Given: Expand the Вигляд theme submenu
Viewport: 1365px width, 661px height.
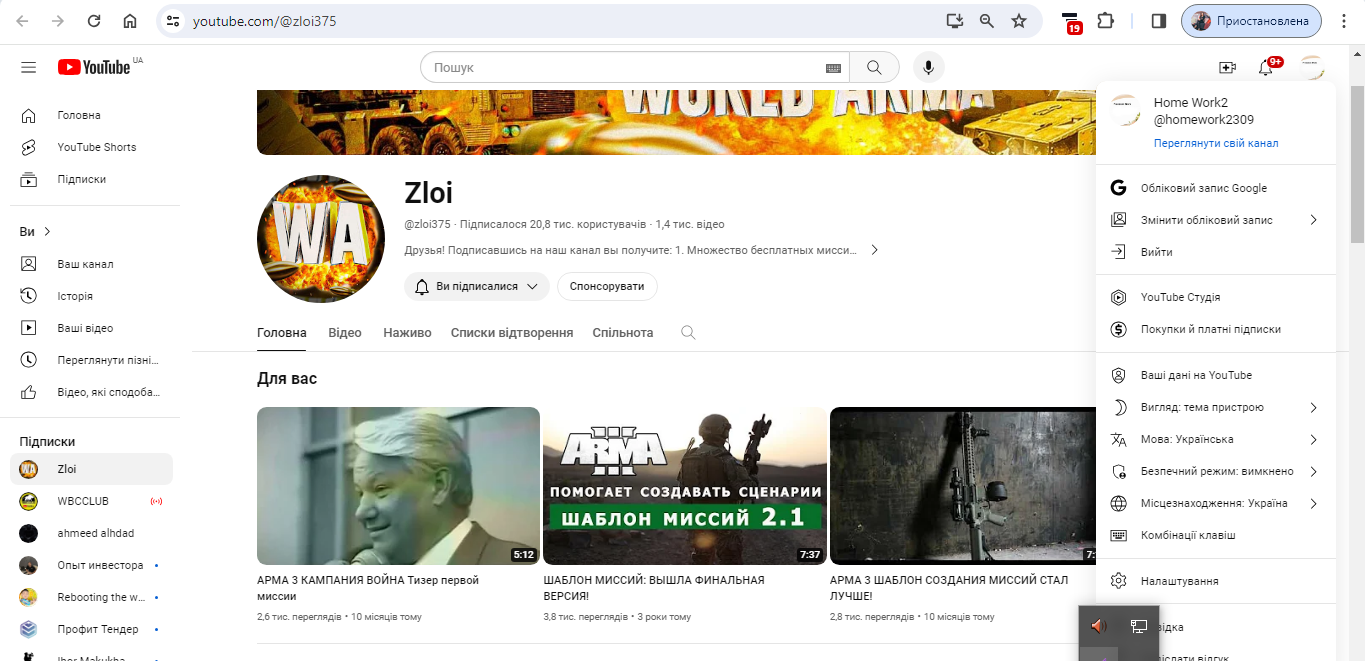Looking at the screenshot, I should [x=1216, y=407].
